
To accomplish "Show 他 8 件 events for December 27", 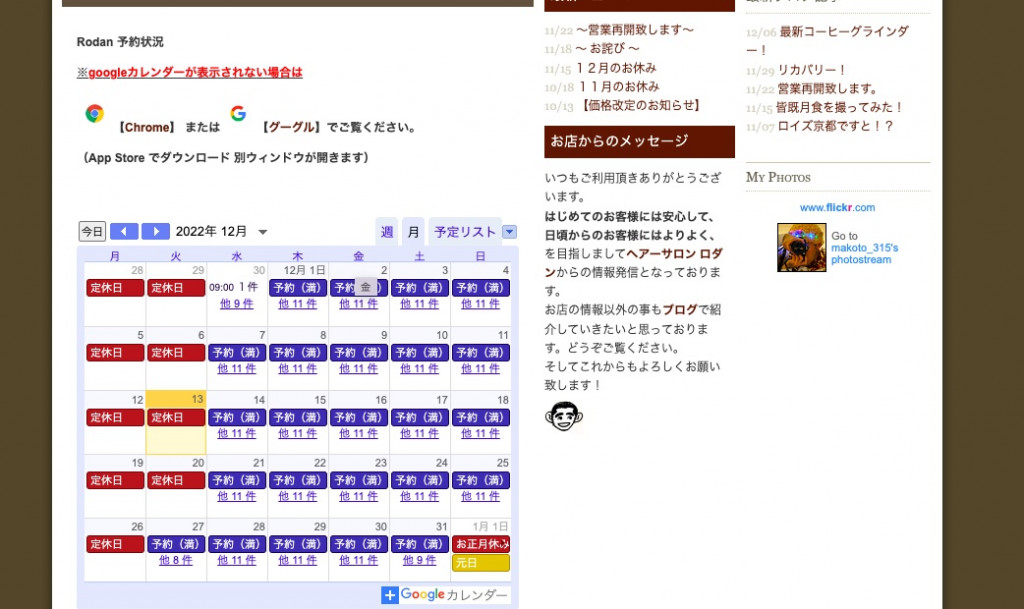I will point(176,560).
